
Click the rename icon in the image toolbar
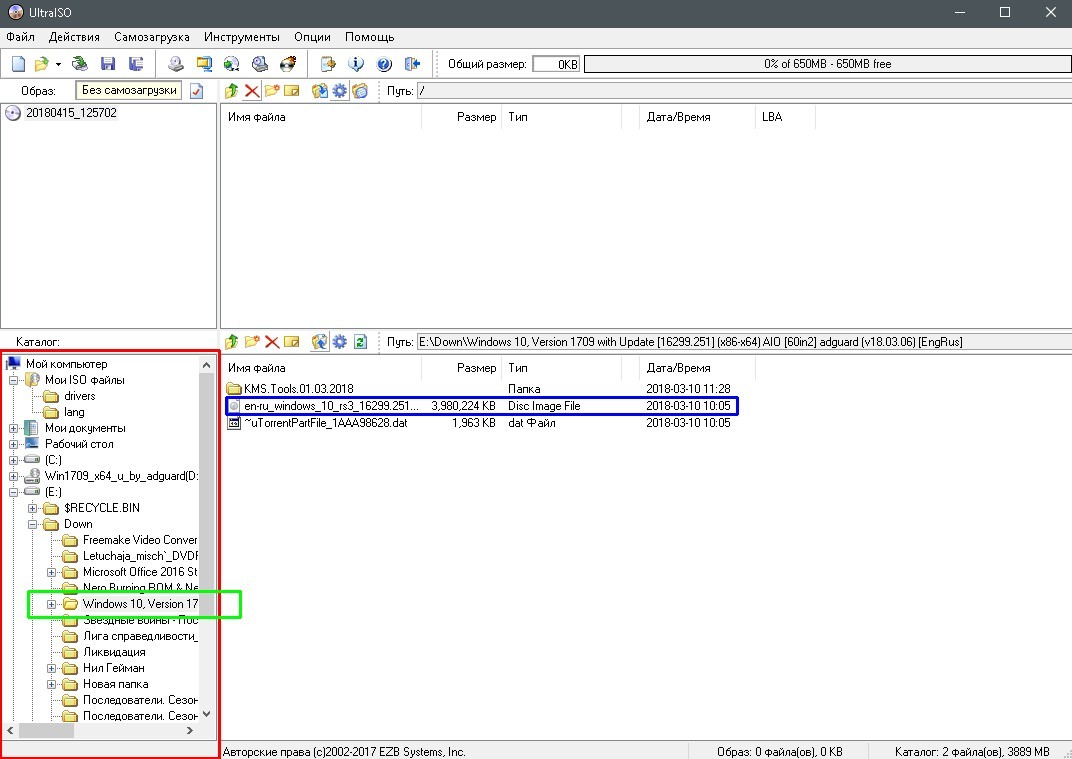[292, 91]
